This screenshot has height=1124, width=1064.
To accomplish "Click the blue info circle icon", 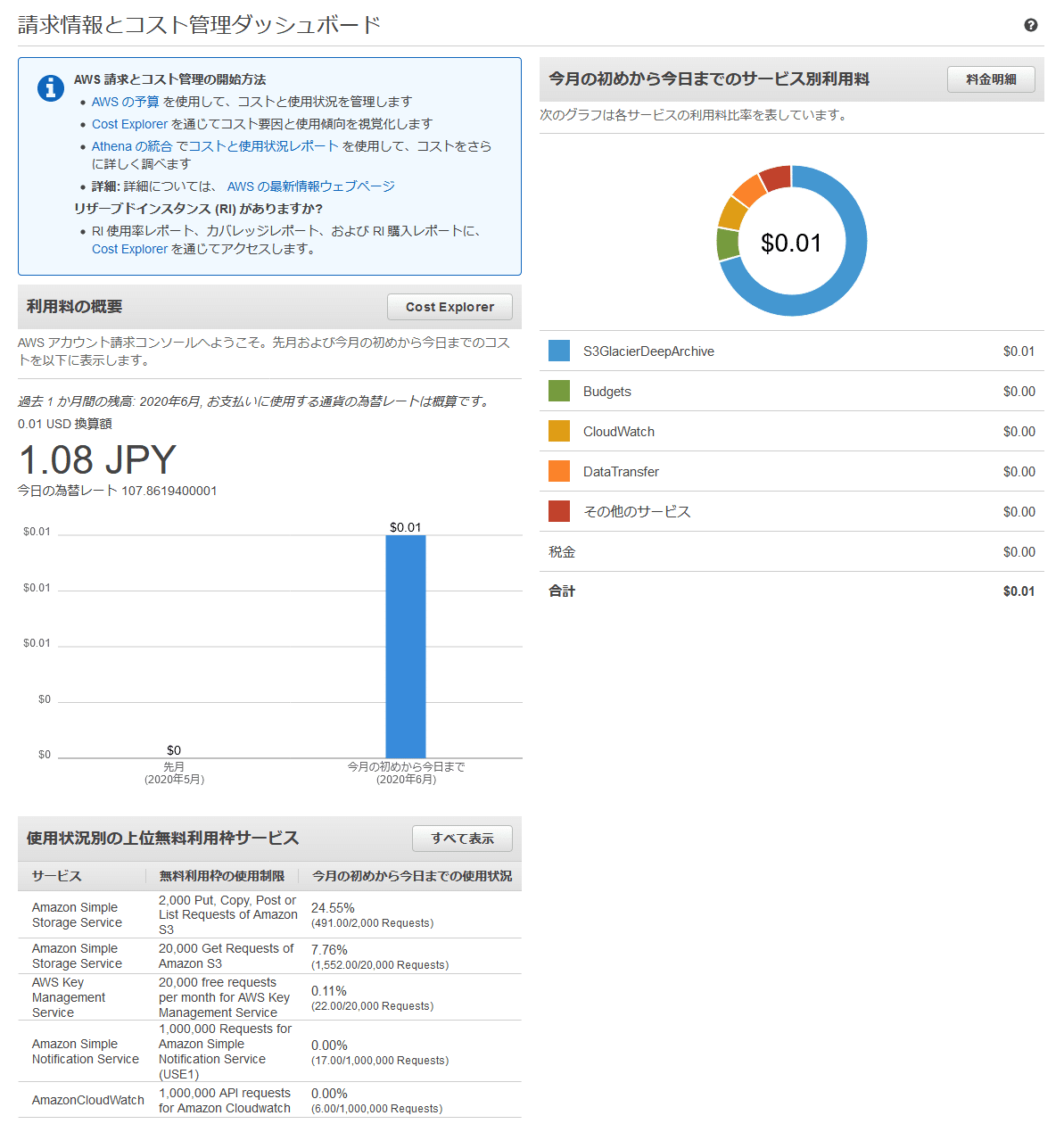I will coord(51,87).
